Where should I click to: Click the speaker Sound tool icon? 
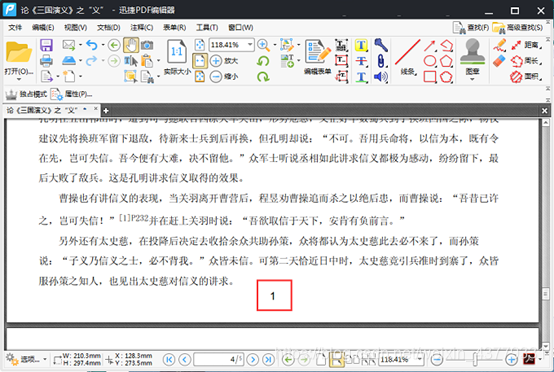click(x=381, y=76)
